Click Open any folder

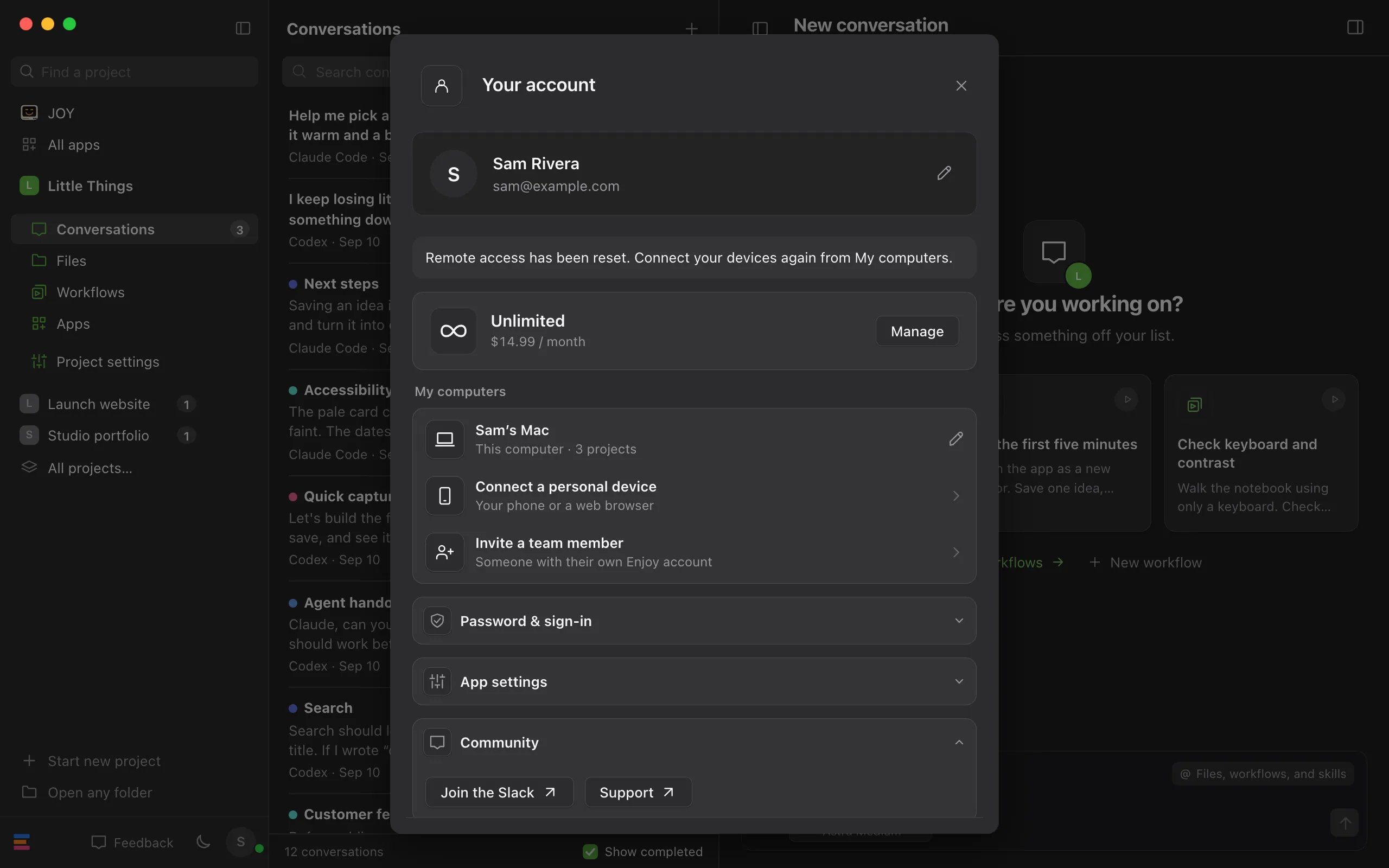point(87,792)
